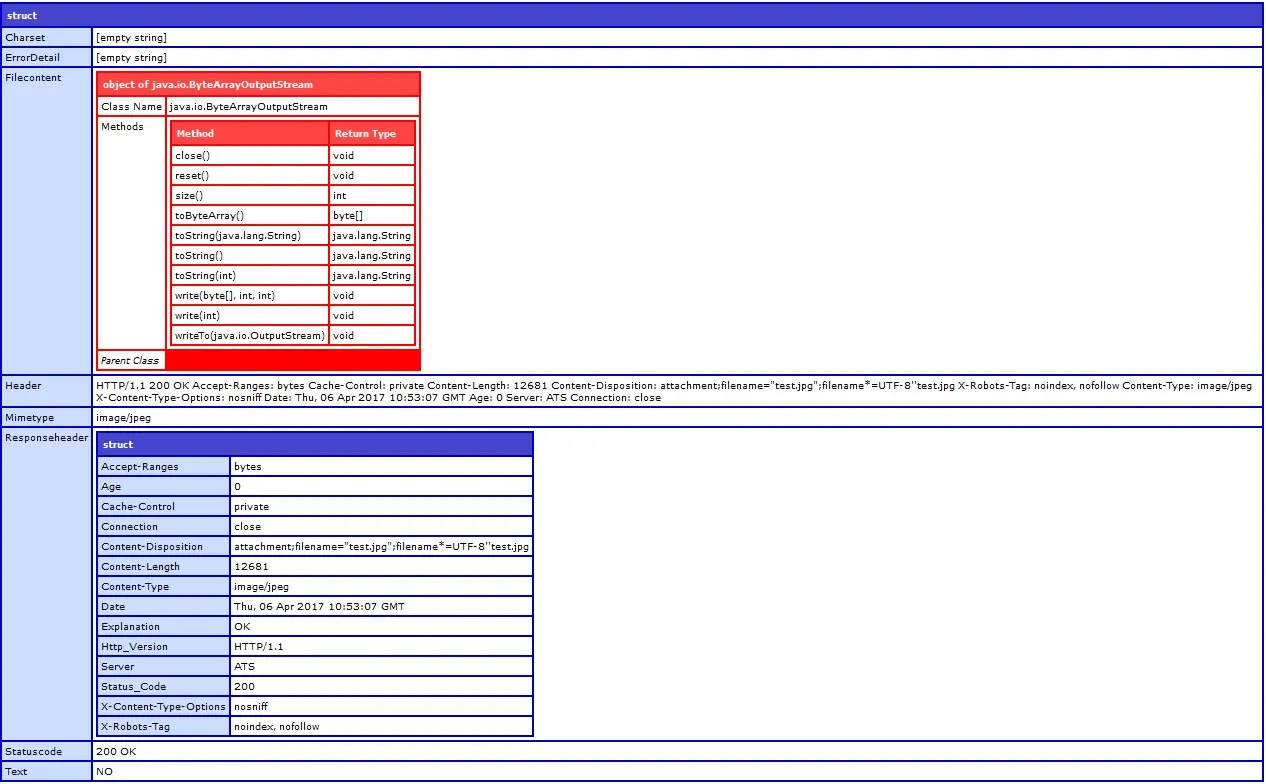The width and height of the screenshot is (1266, 784).
Task: Click the Content-Length key cell
Action: pos(164,567)
